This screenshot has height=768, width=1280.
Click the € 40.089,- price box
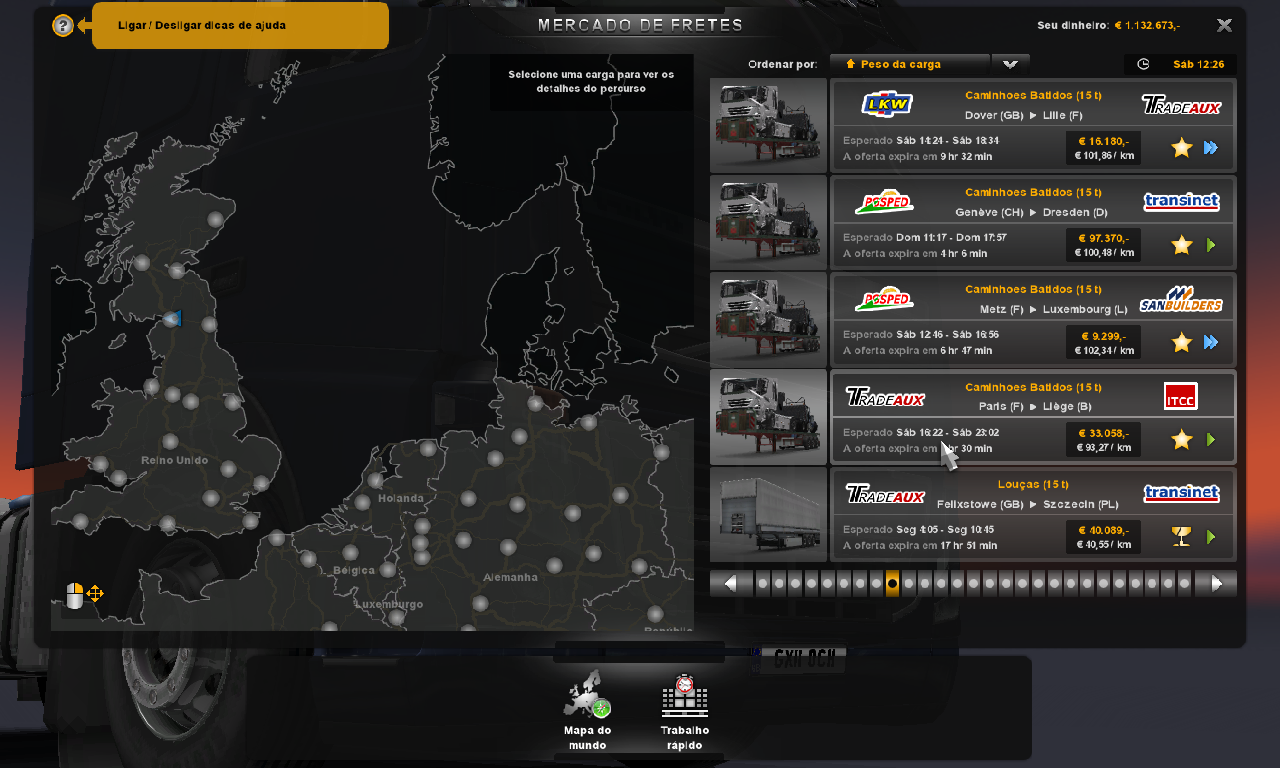click(x=1104, y=537)
